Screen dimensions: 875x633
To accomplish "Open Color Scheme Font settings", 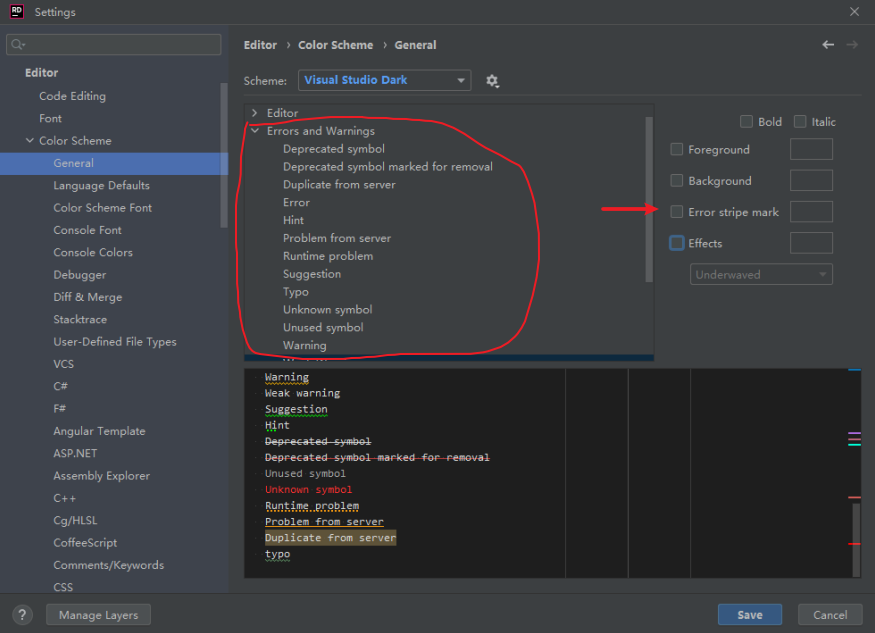I will (103, 208).
